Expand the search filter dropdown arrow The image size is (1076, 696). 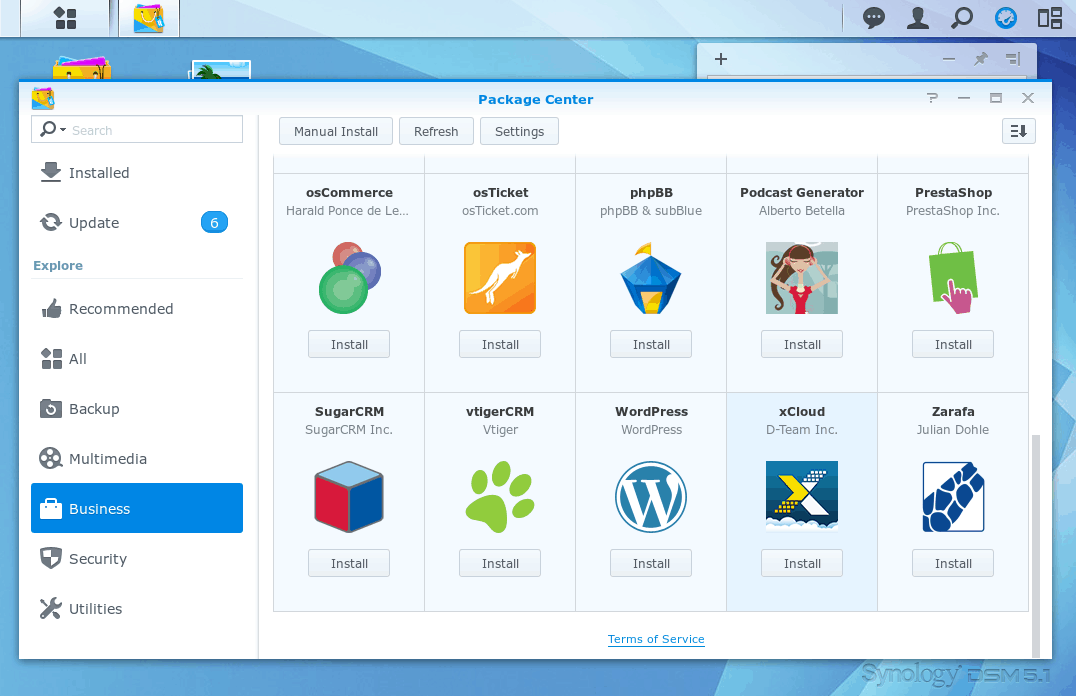pos(63,131)
